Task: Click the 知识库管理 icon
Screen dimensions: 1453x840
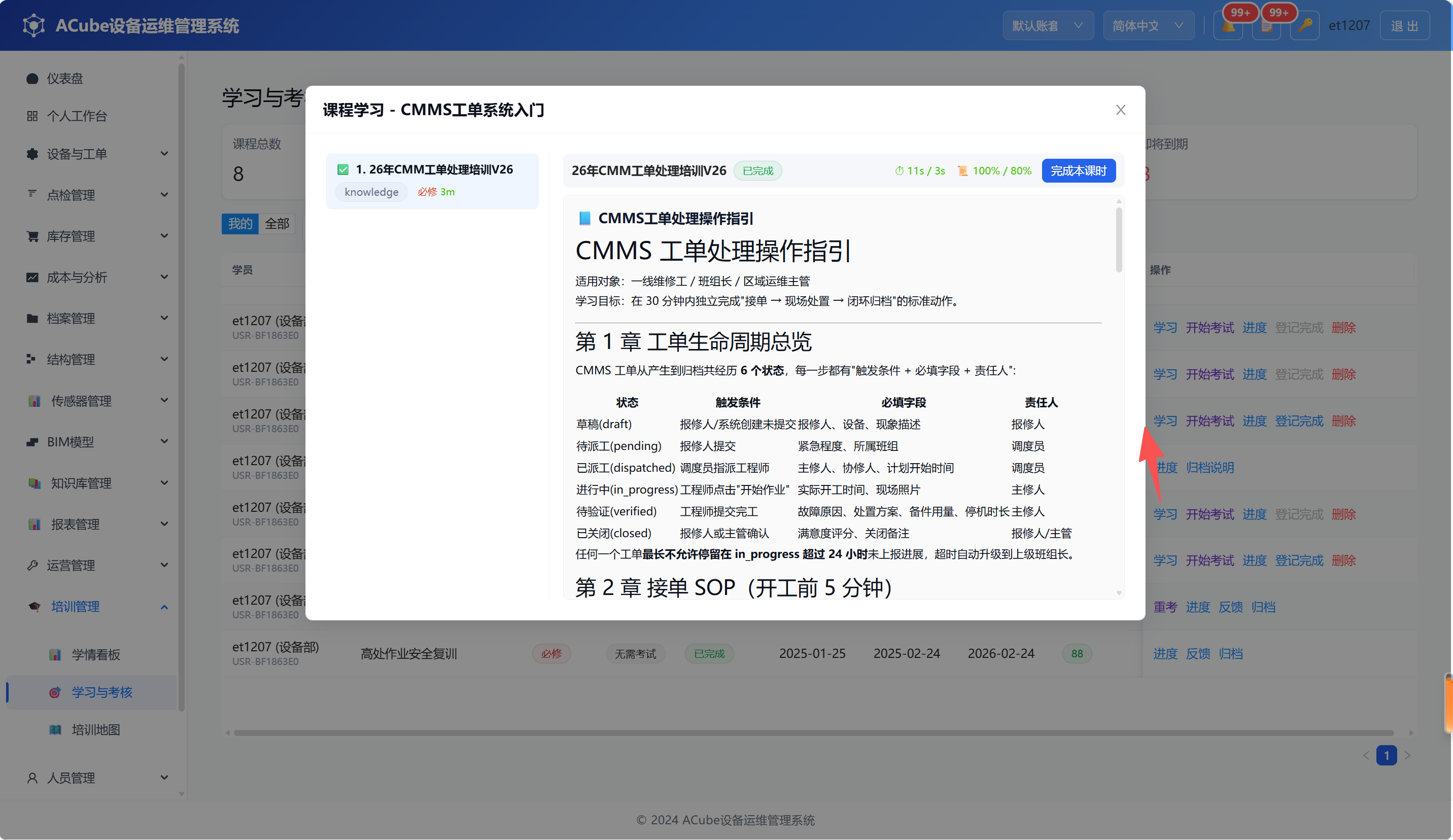Action: tap(34, 483)
